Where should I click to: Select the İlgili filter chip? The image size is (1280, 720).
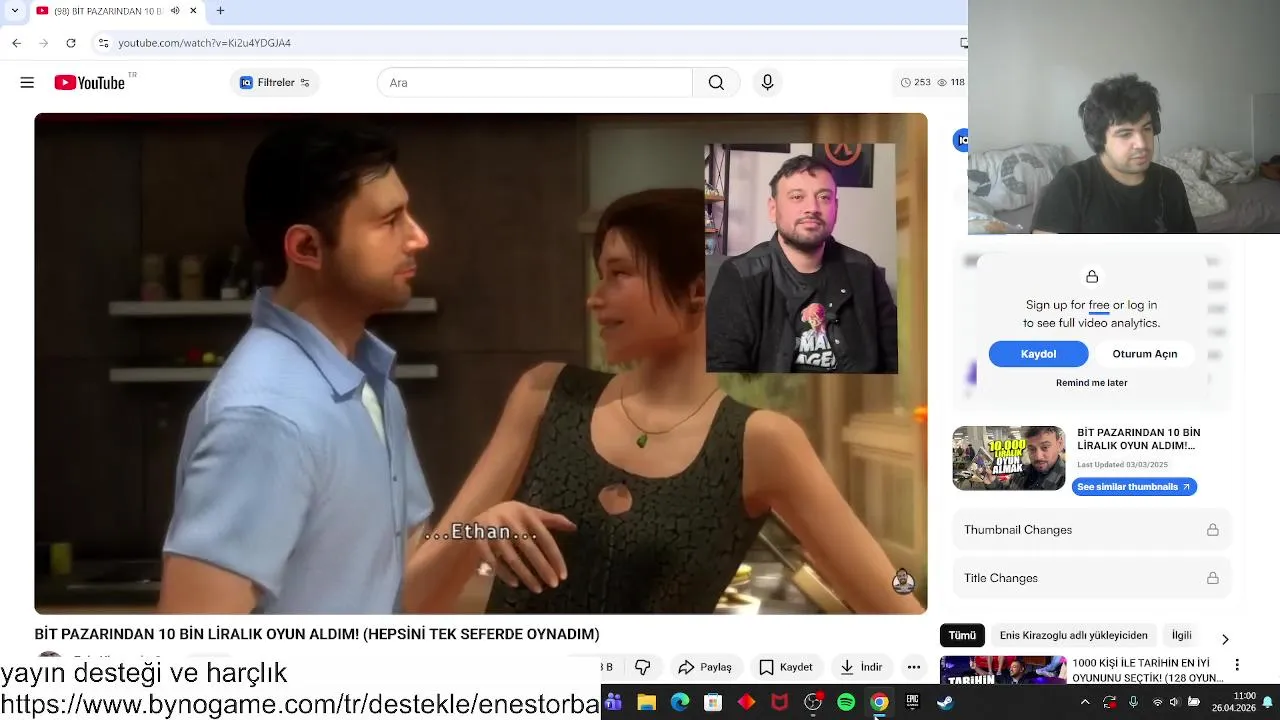click(1182, 635)
